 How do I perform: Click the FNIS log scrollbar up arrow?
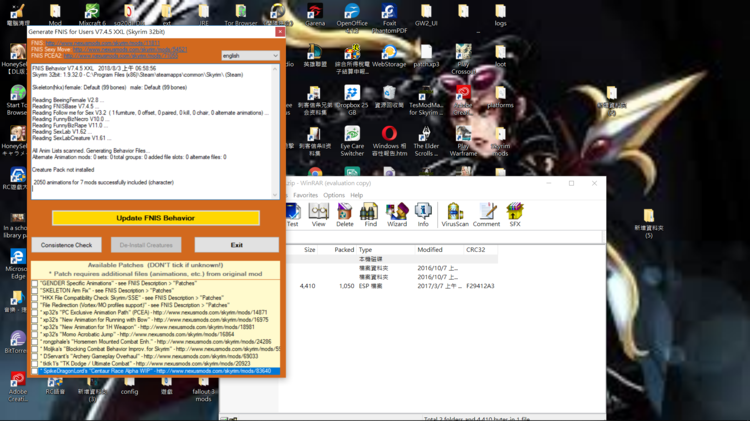(275, 69)
